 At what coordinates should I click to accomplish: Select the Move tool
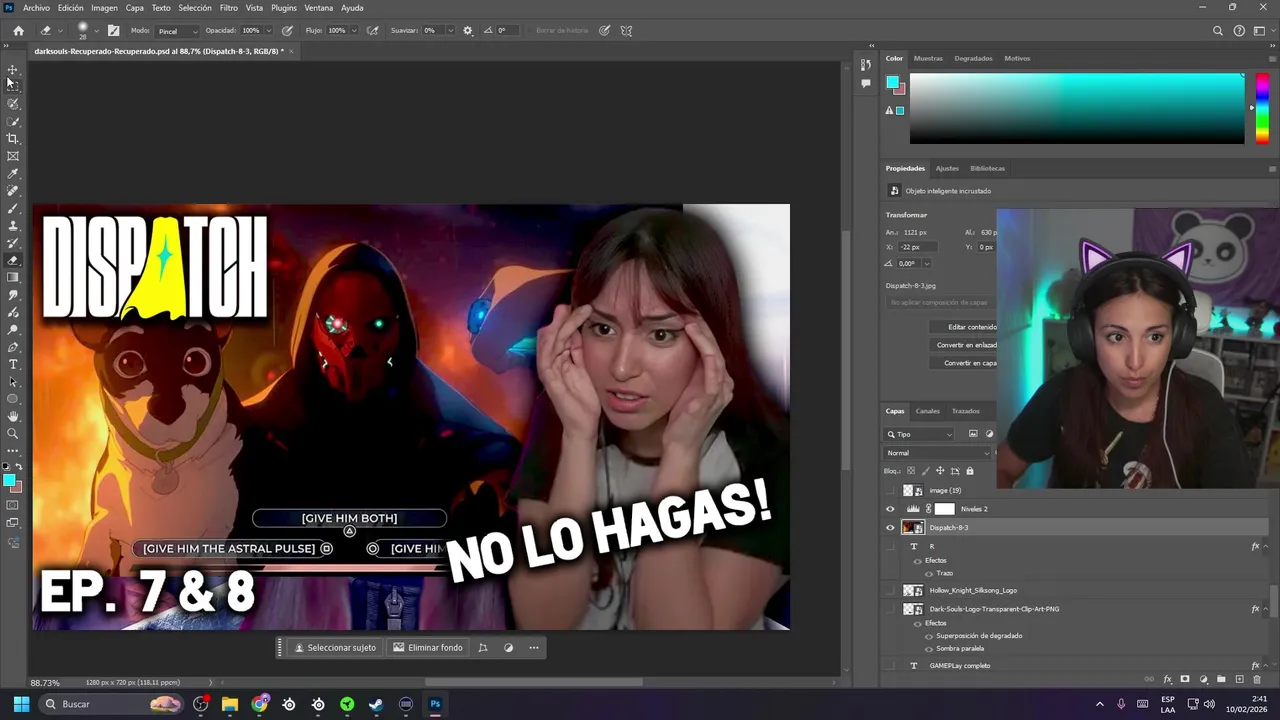click(x=13, y=69)
